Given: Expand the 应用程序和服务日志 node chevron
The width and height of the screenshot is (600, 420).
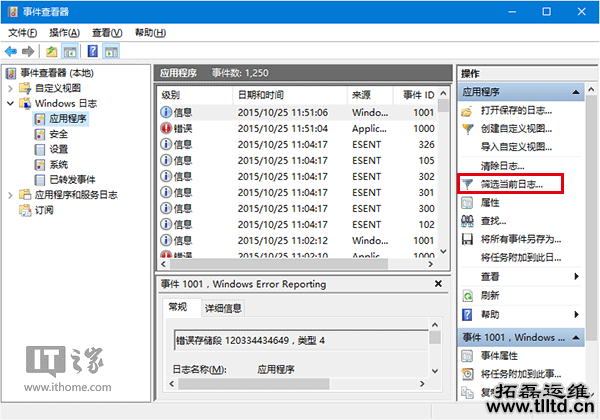Looking at the screenshot, I should point(10,195).
